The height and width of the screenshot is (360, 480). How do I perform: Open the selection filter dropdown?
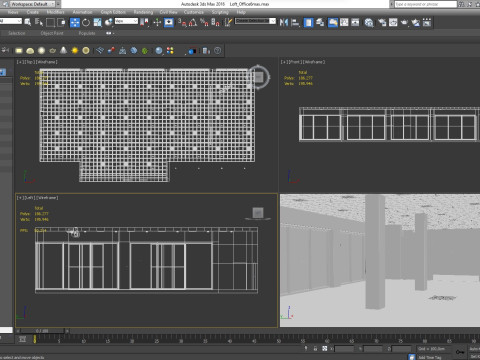coord(11,21)
